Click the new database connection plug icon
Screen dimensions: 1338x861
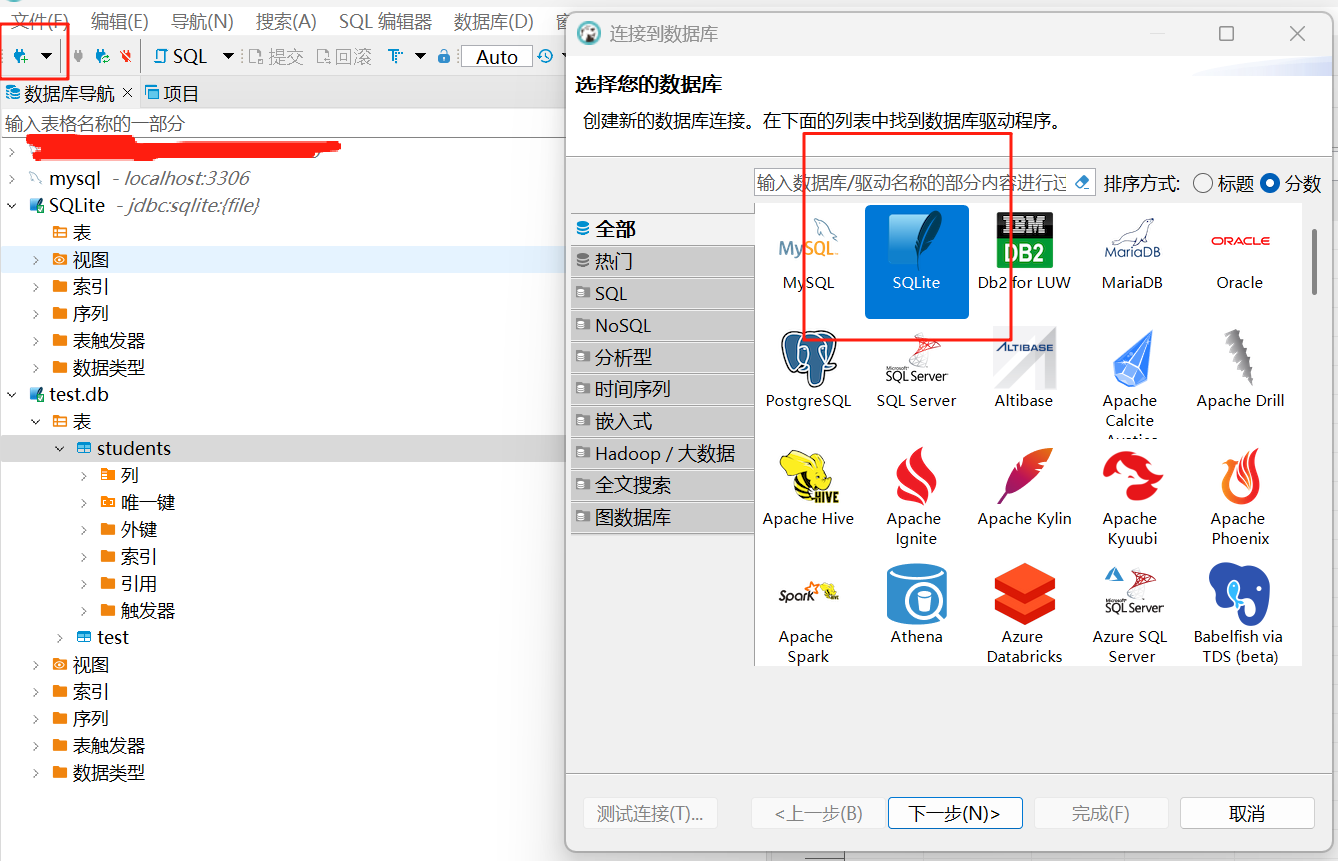[x=20, y=56]
